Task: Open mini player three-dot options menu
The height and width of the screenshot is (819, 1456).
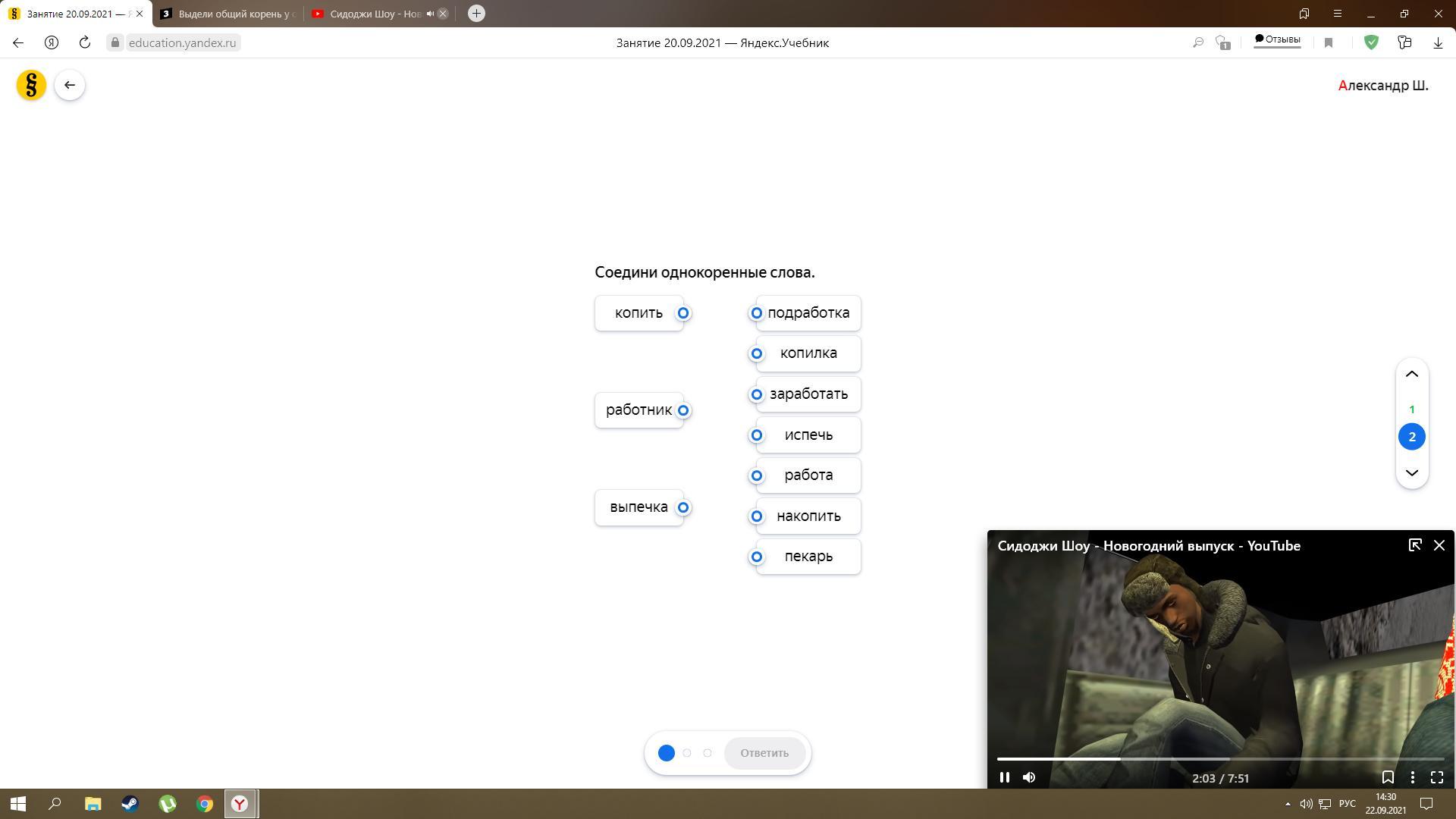Action: pyautogui.click(x=1412, y=777)
